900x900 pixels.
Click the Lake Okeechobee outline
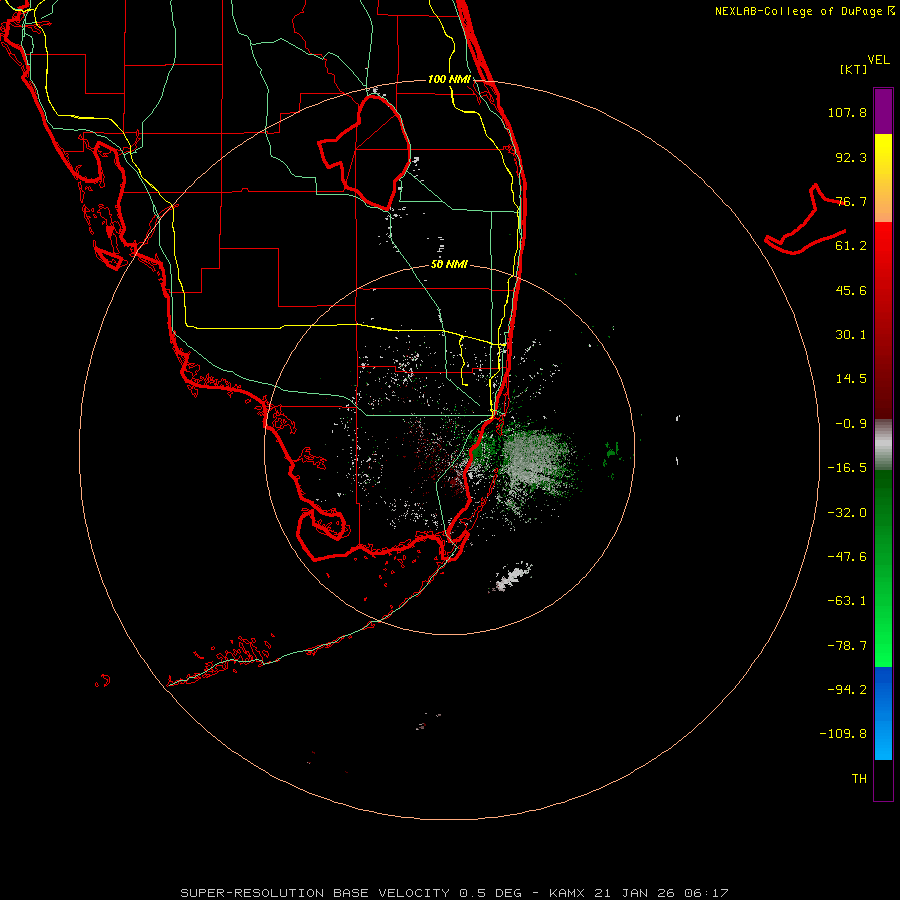coord(364,152)
